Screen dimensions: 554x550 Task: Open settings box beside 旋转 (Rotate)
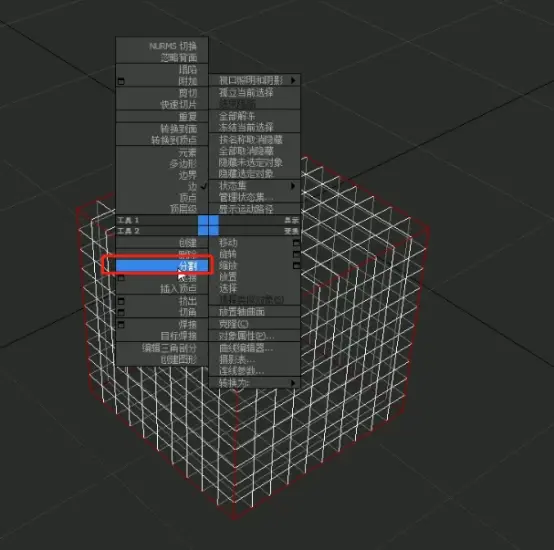pos(296,254)
